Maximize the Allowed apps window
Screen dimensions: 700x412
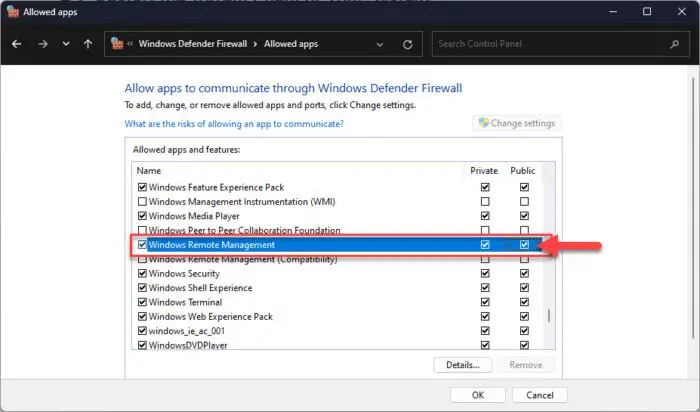coord(647,12)
